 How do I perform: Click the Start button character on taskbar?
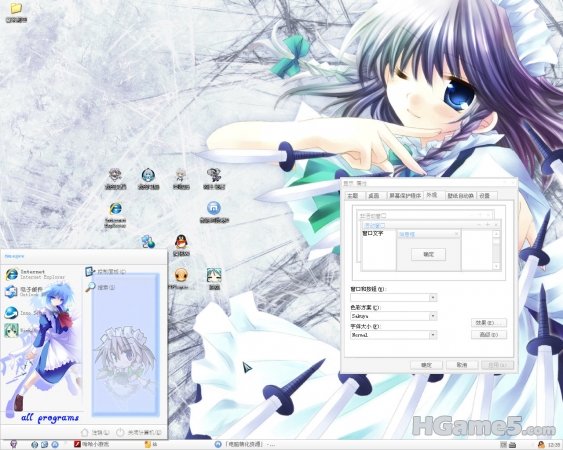(x=13, y=444)
